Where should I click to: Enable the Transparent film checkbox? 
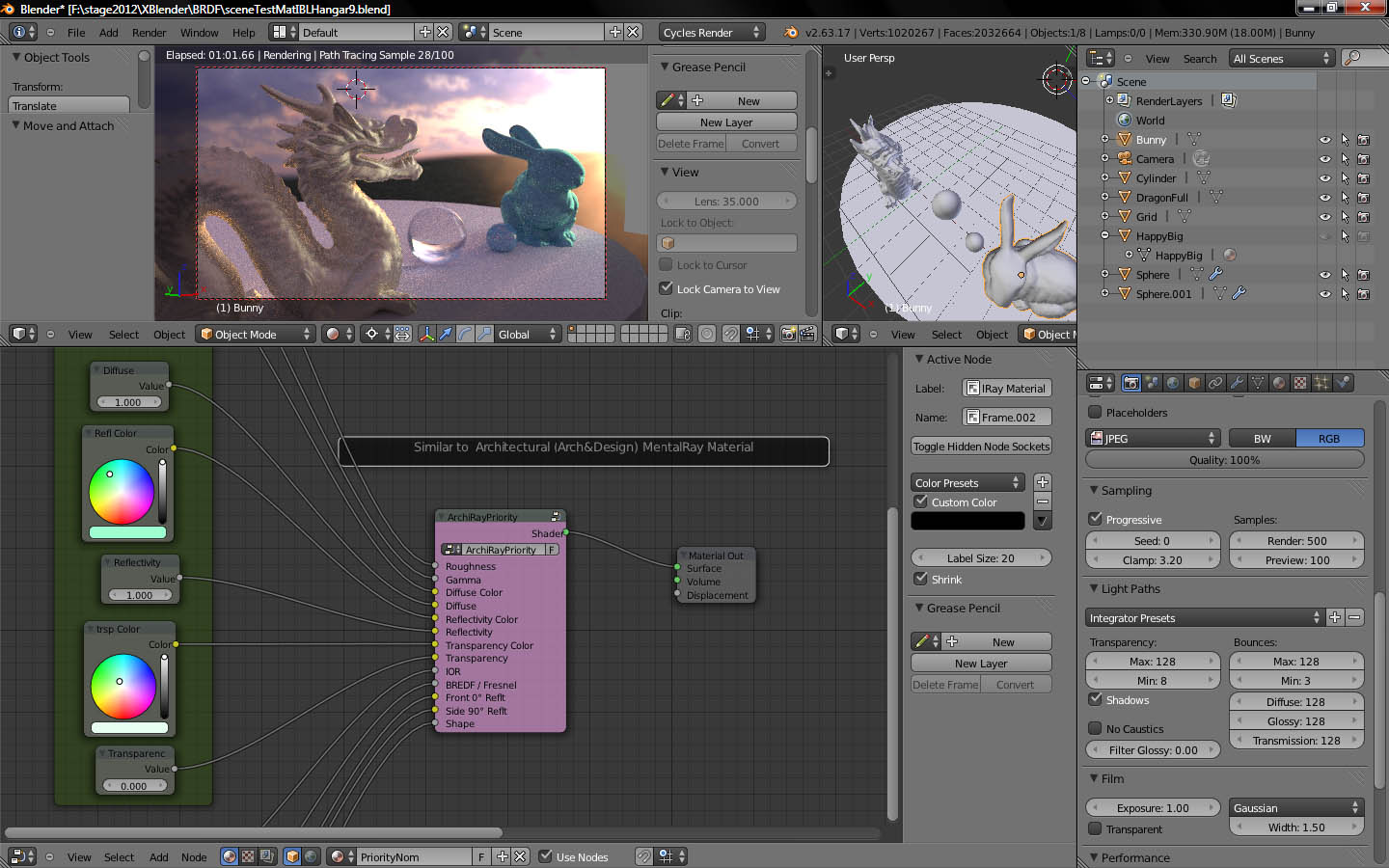tap(1095, 828)
